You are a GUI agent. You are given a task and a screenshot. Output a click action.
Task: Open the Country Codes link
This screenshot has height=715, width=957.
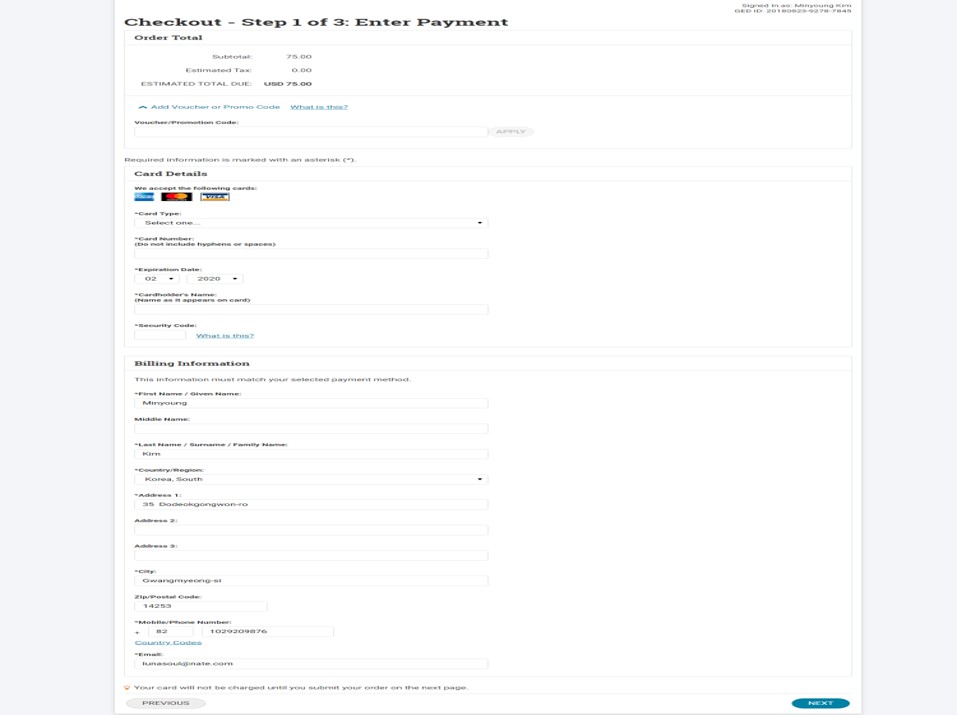(168, 642)
